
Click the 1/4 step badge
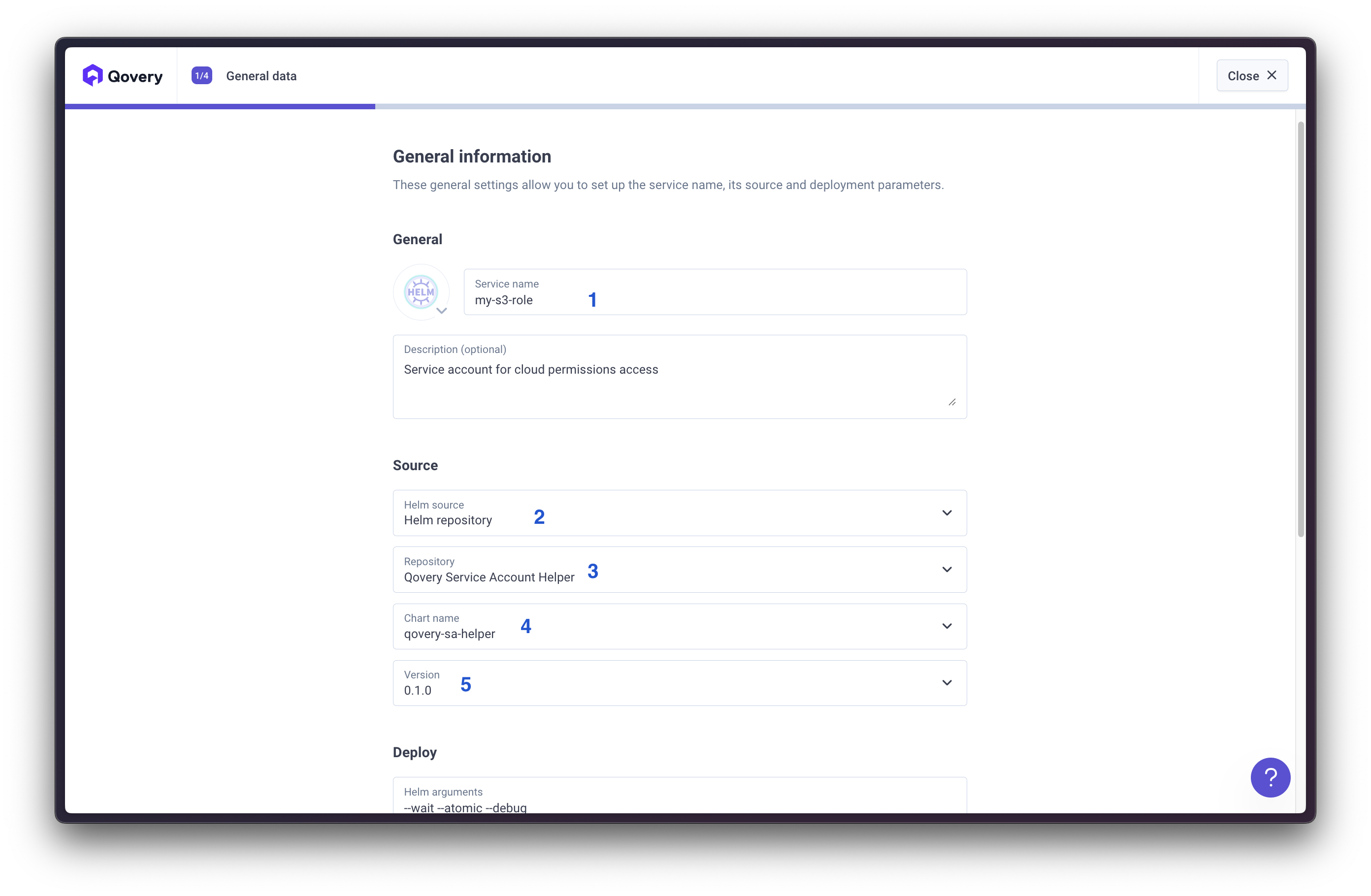pos(201,75)
